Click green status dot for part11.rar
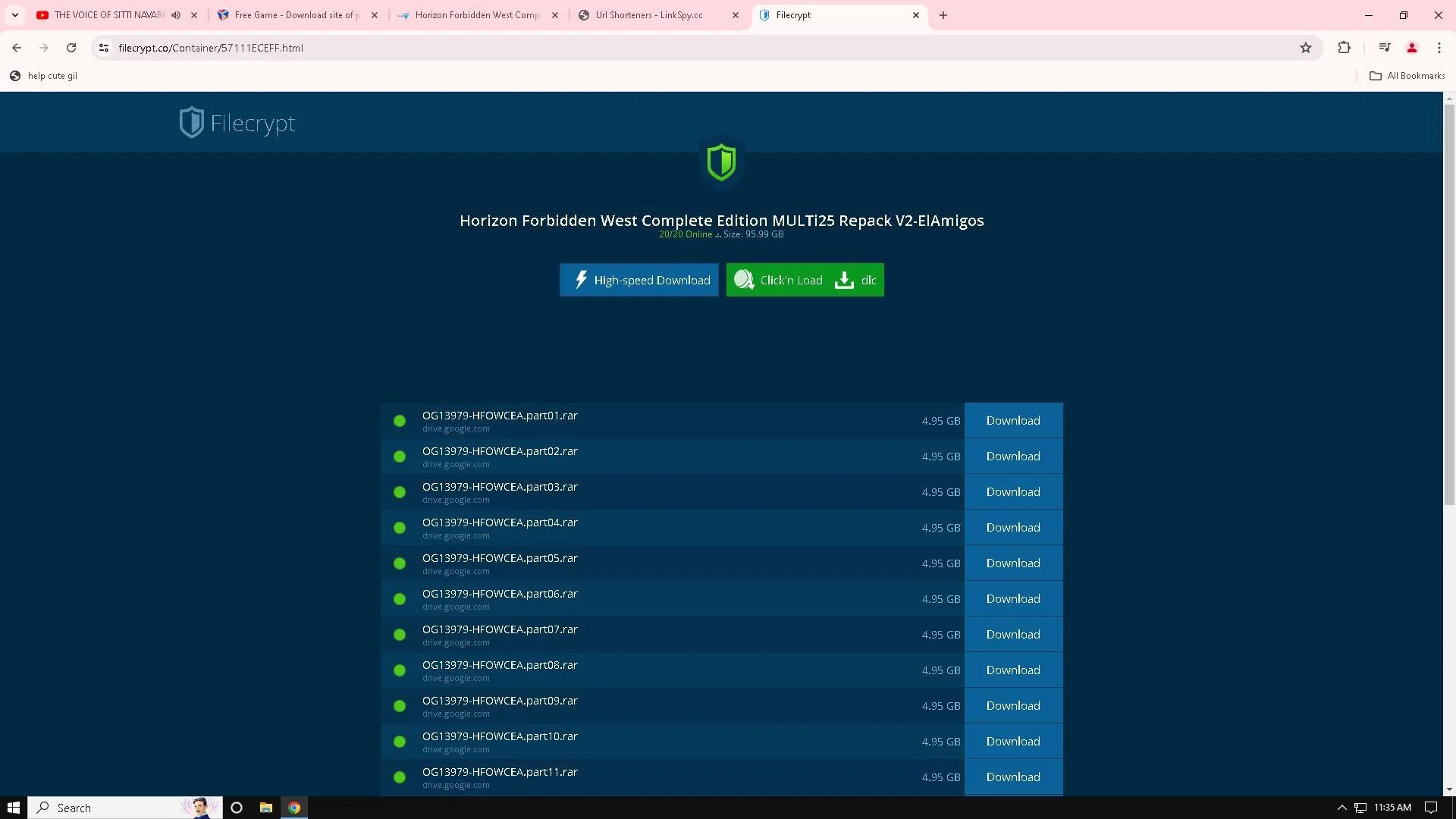 tap(400, 777)
